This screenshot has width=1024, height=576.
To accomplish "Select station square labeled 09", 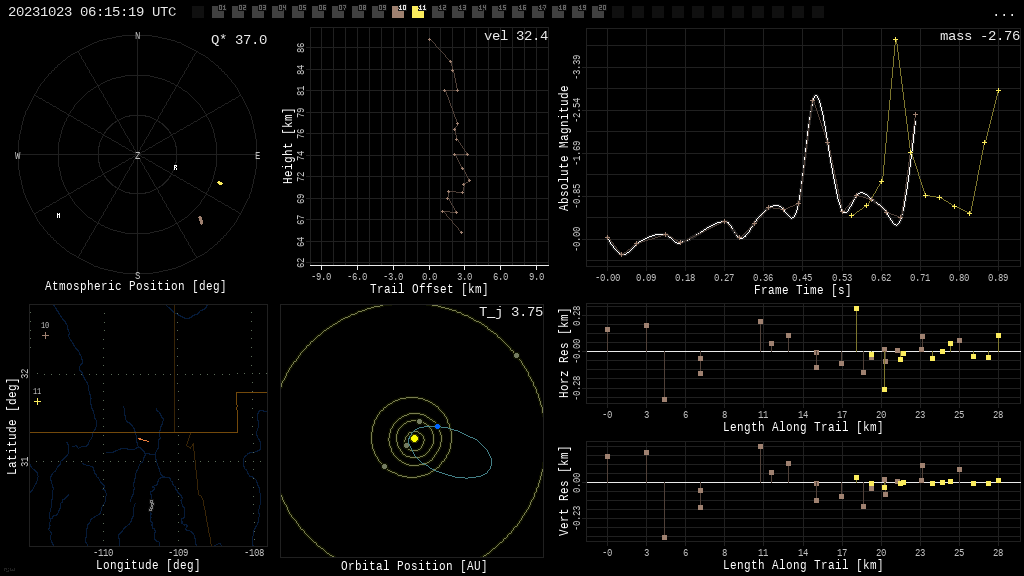I will [378, 12].
